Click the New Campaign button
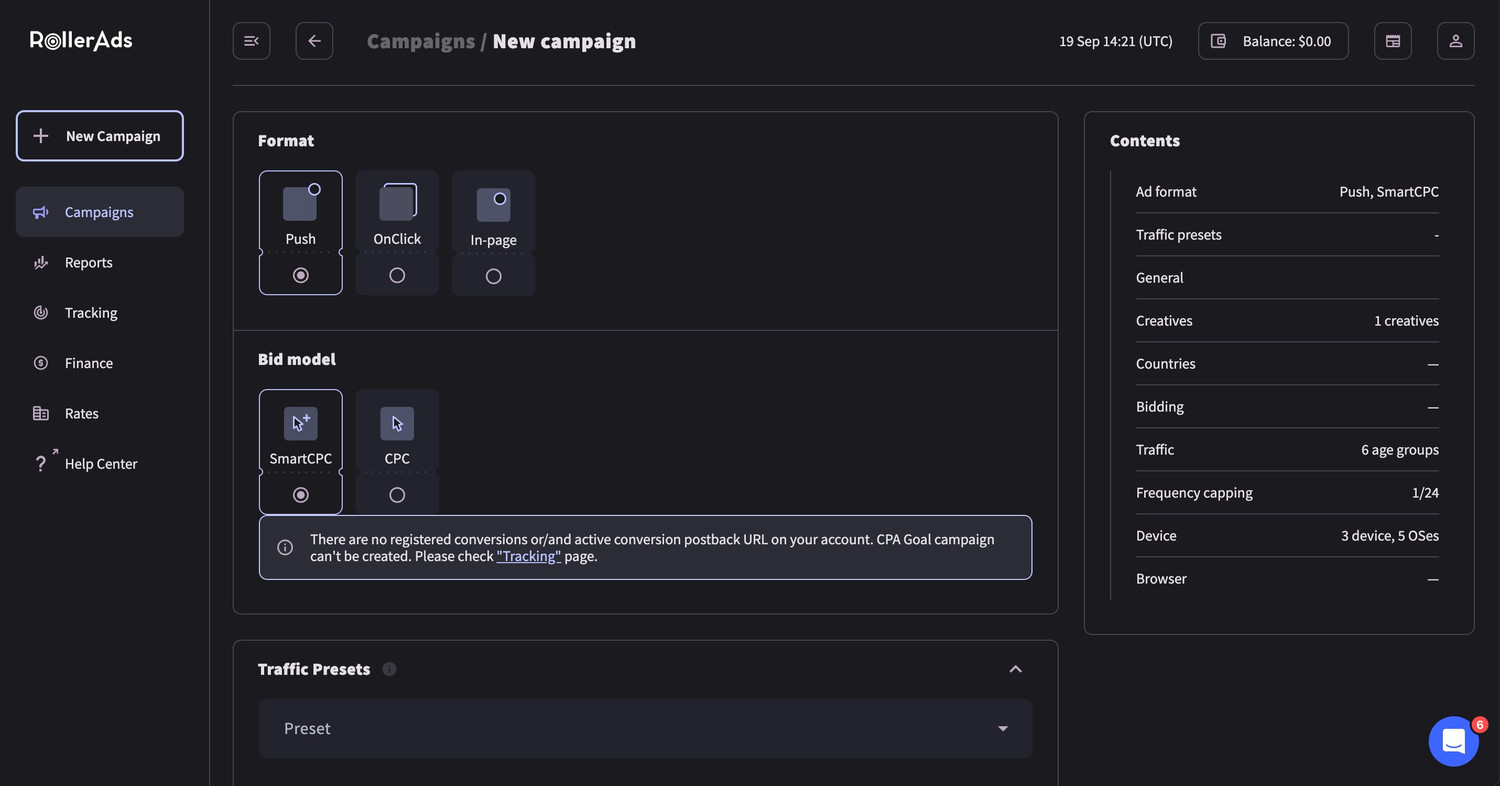This screenshot has width=1500, height=786. click(99, 136)
